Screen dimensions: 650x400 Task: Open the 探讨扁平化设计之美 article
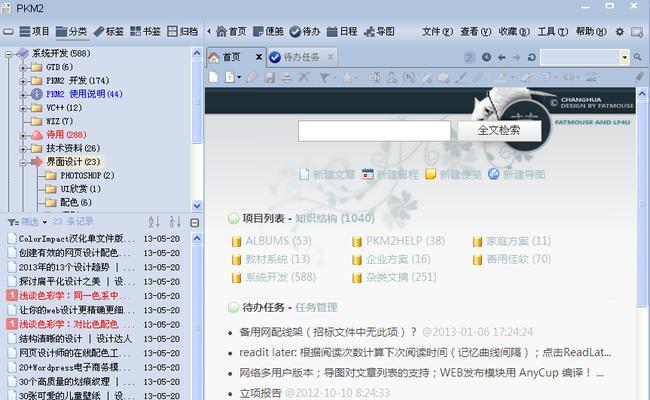tap(77, 281)
